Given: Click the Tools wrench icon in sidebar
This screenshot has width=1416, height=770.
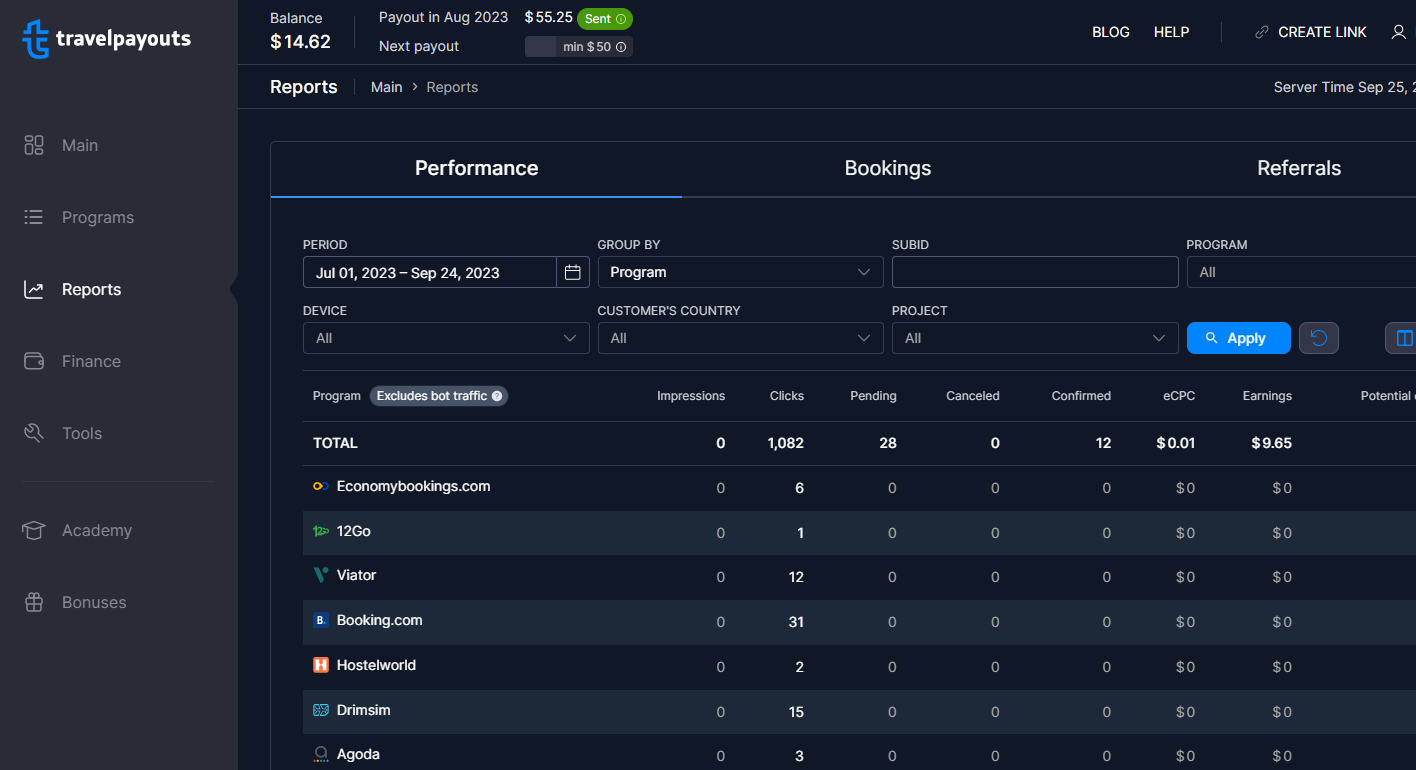Looking at the screenshot, I should [34, 433].
